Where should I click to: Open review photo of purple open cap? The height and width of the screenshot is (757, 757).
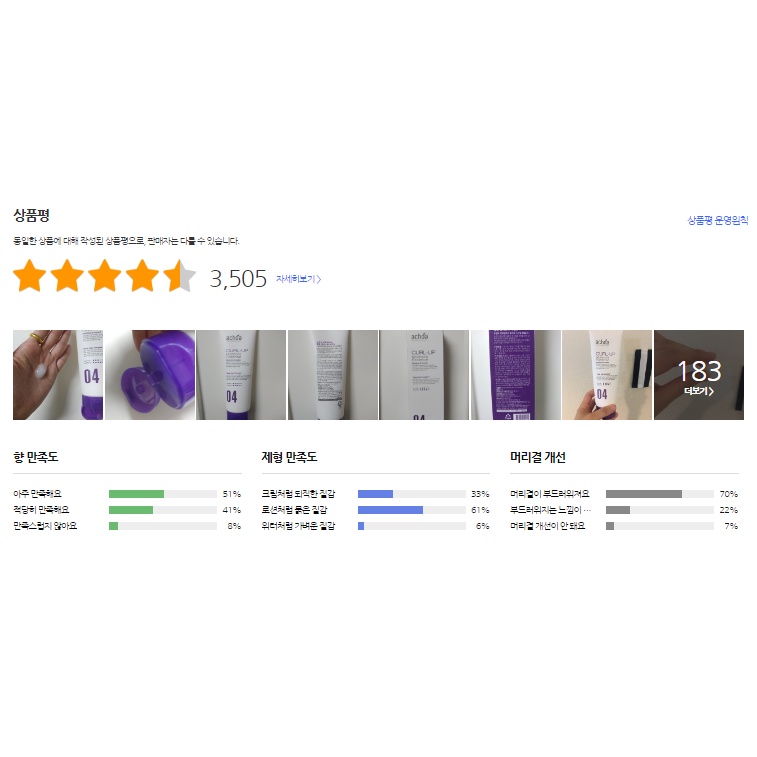click(150, 375)
